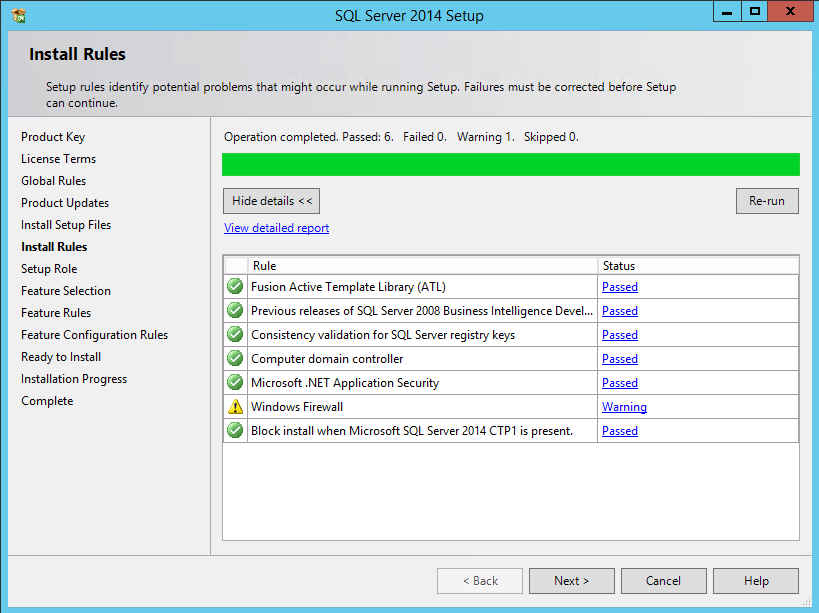Re-run the install rules check
819x613 pixels.
coord(767,201)
